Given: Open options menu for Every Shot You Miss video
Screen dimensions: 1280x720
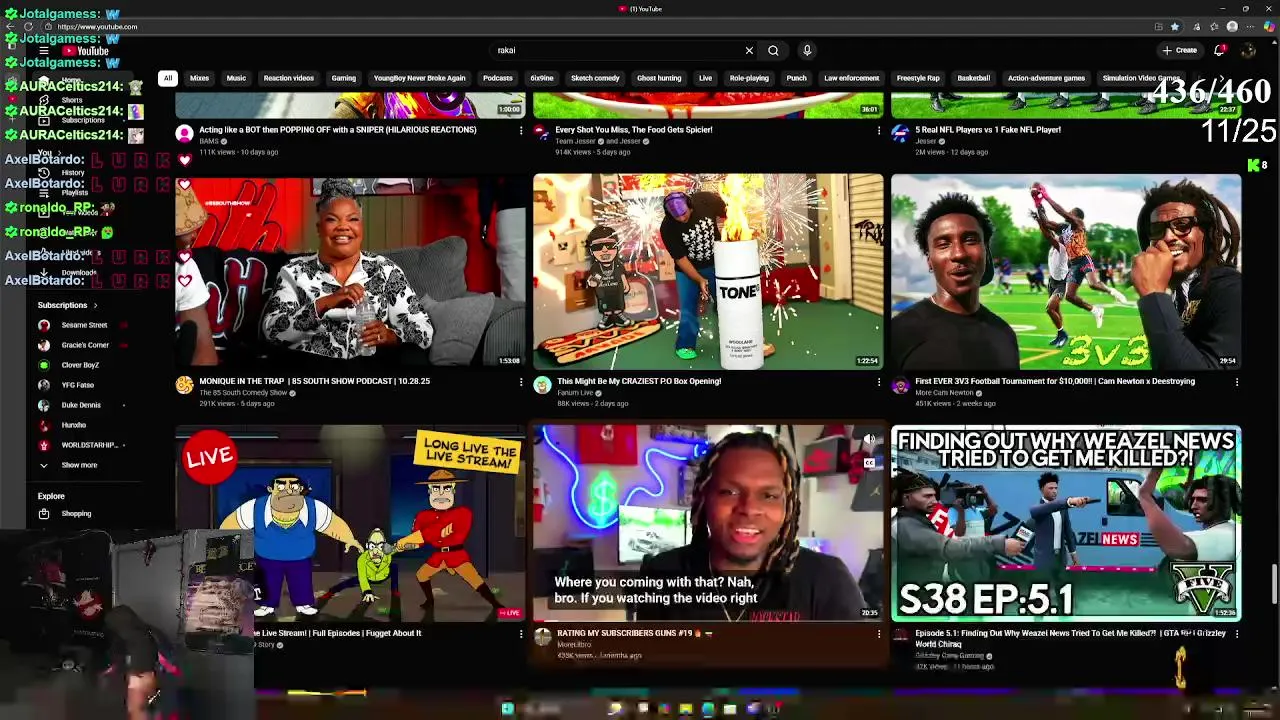Looking at the screenshot, I should click(879, 130).
